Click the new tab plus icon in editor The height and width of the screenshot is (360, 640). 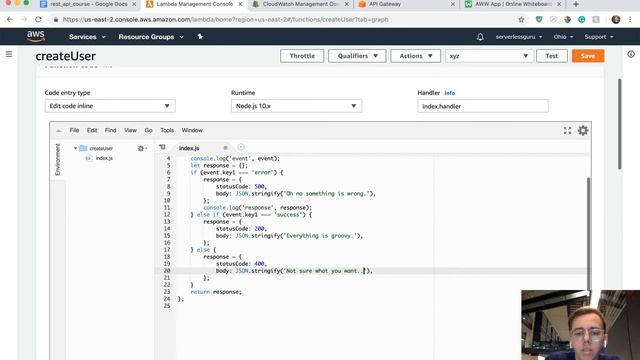241,147
